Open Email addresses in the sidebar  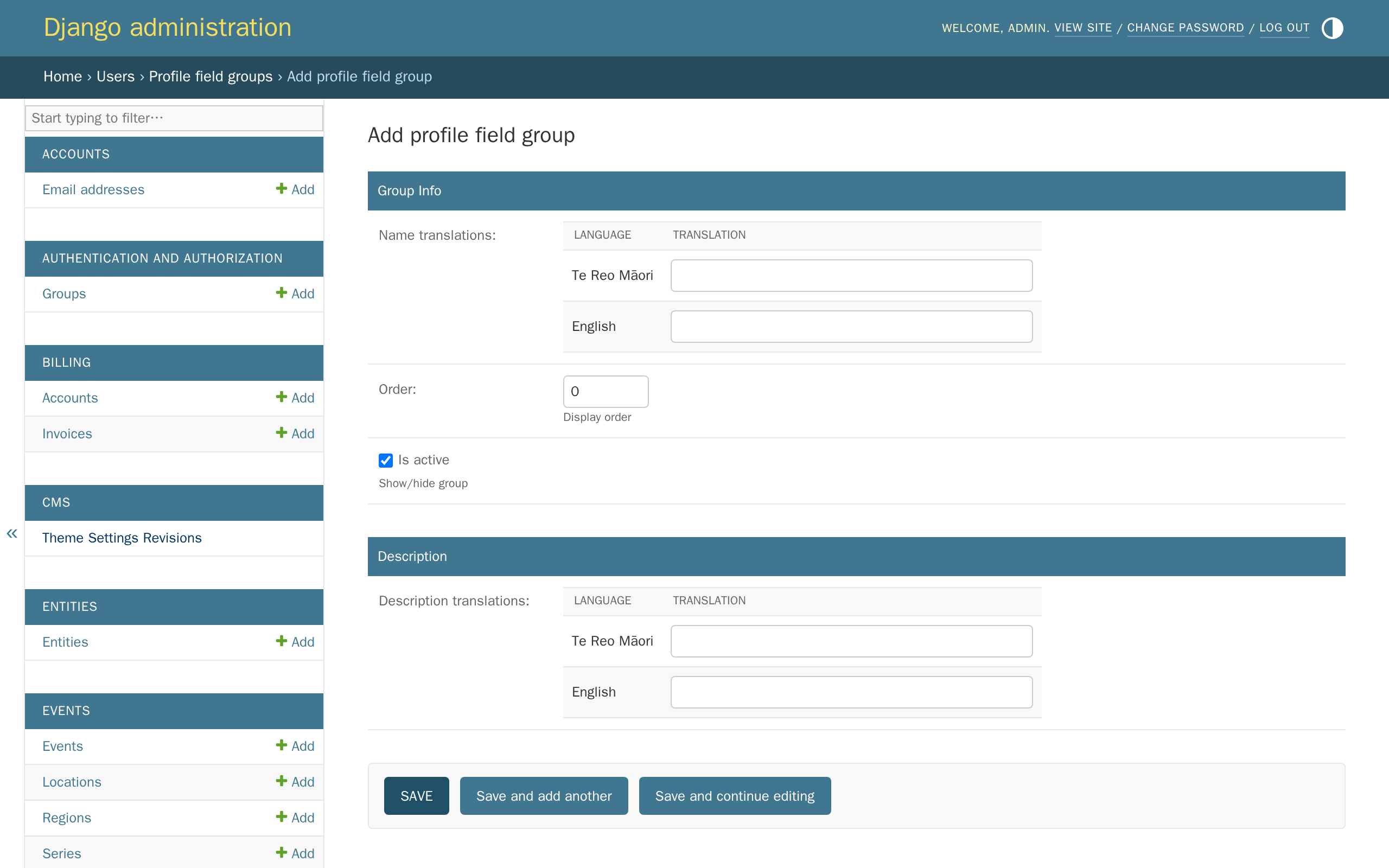tap(93, 189)
